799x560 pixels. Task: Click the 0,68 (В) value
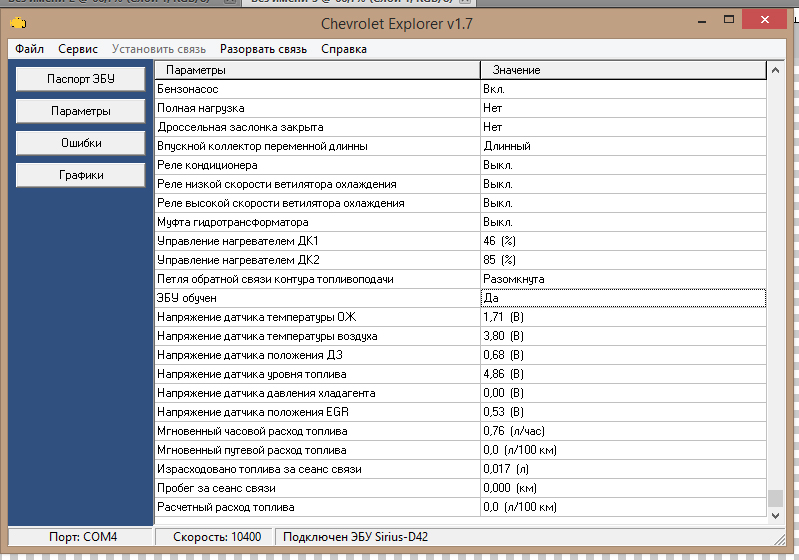pos(623,355)
